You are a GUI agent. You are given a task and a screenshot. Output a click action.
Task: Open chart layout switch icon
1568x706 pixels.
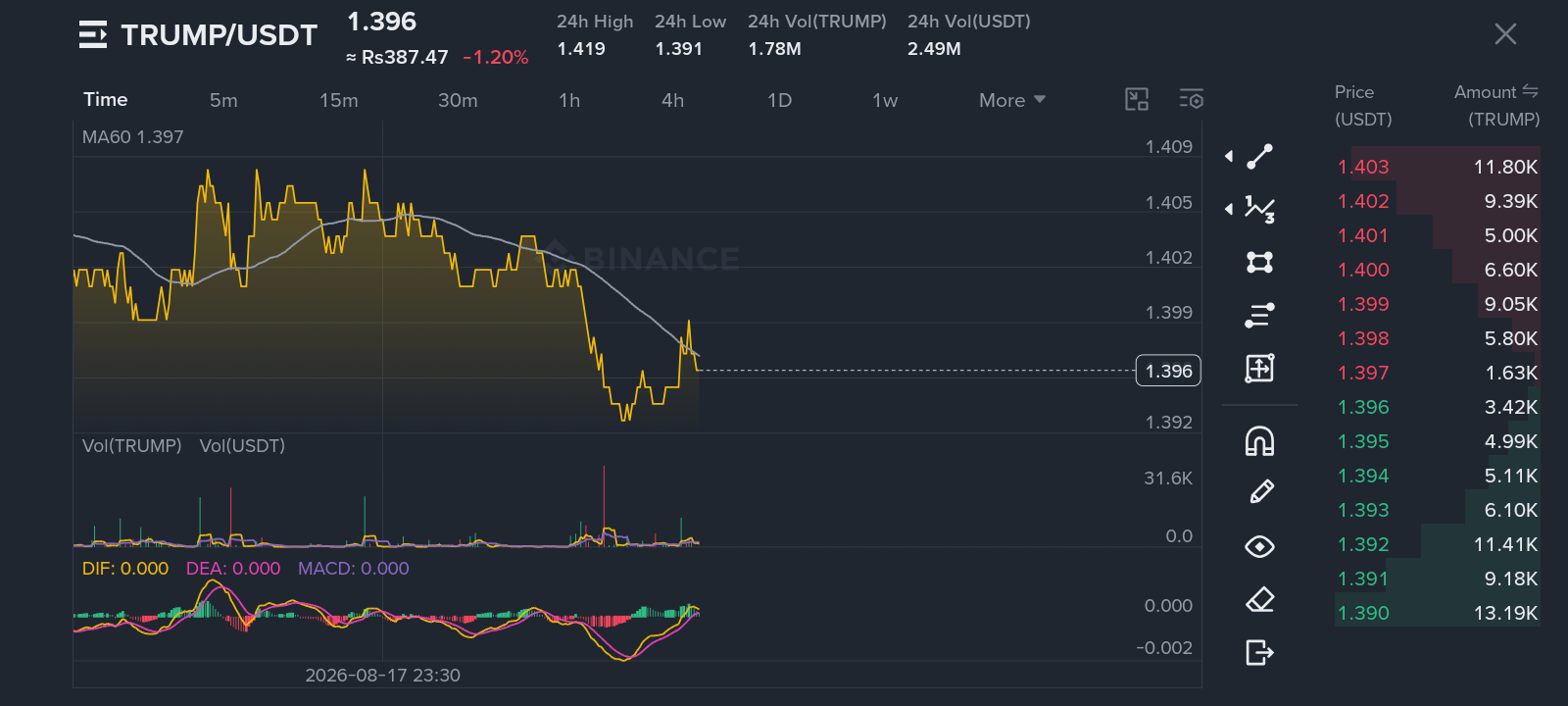point(1137,99)
